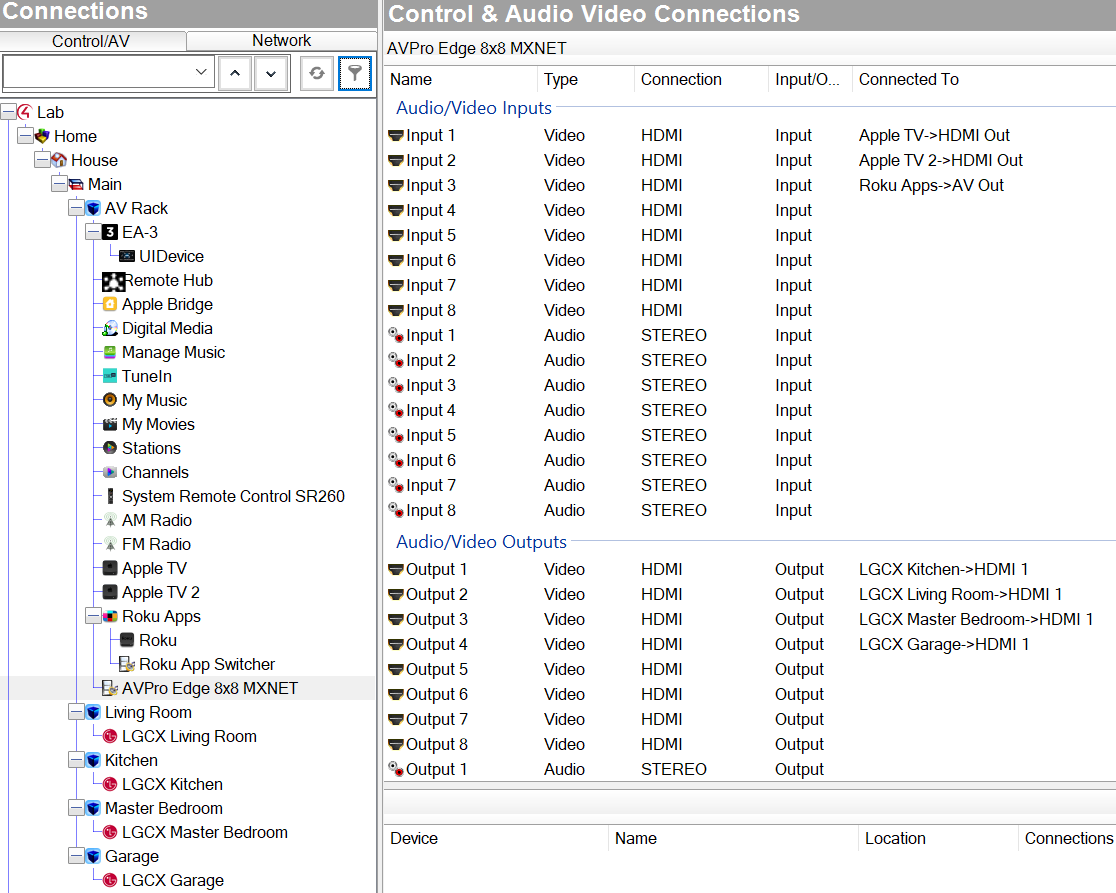Click the Location column header in lower pane

click(x=938, y=838)
